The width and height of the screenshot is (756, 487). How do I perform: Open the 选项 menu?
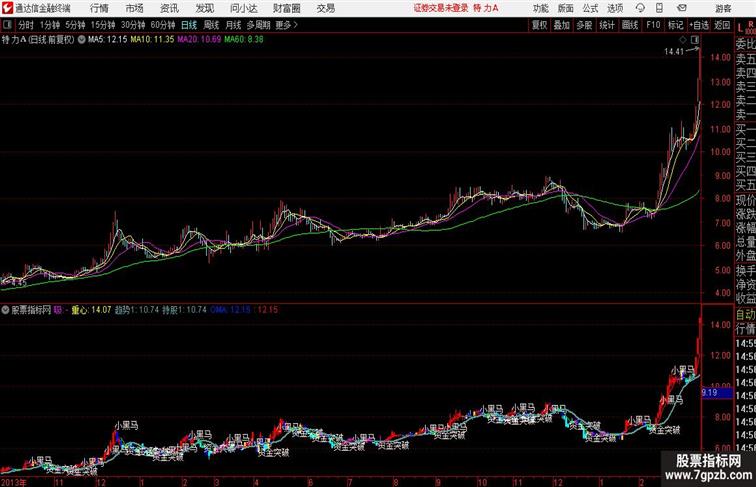(615, 8)
